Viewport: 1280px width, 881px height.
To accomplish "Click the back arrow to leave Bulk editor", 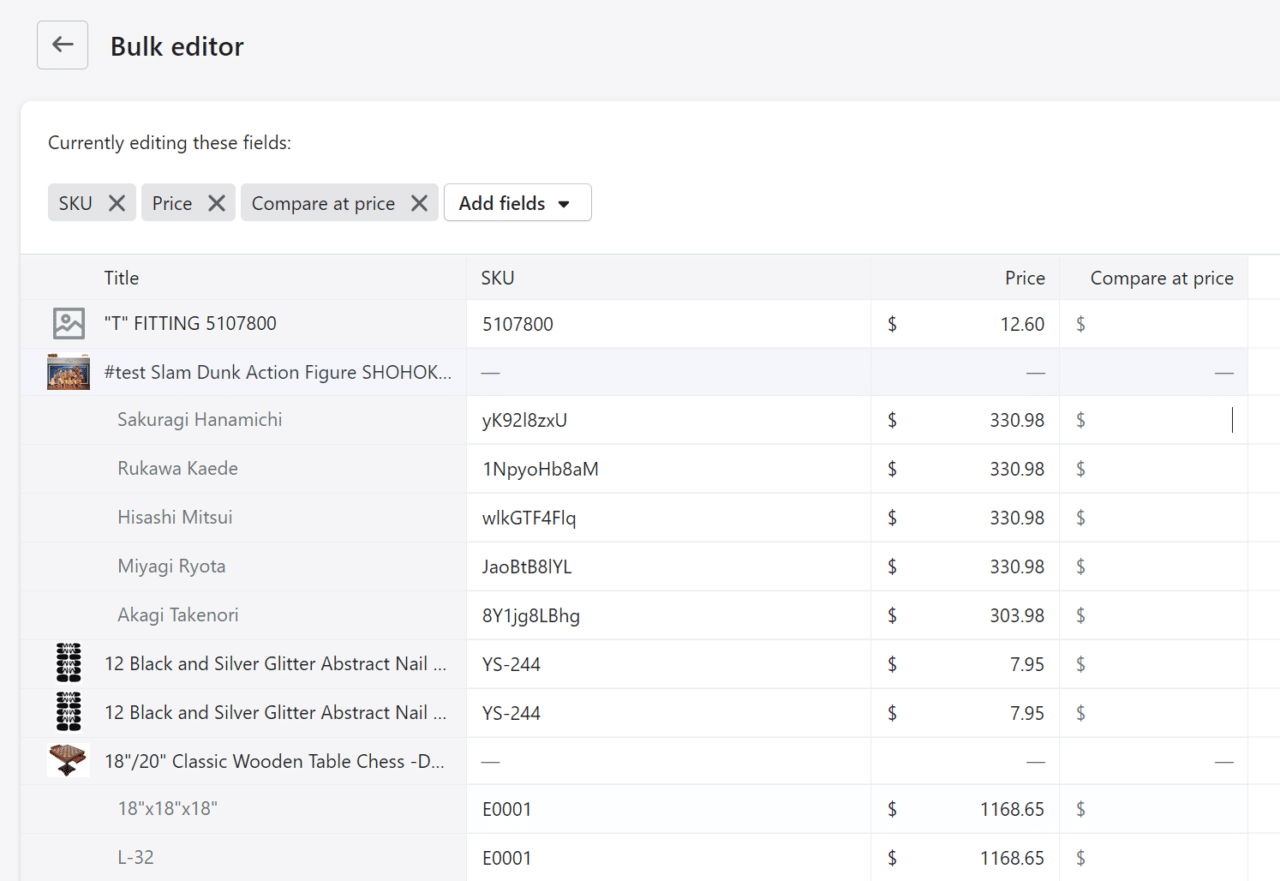I will click(x=62, y=45).
